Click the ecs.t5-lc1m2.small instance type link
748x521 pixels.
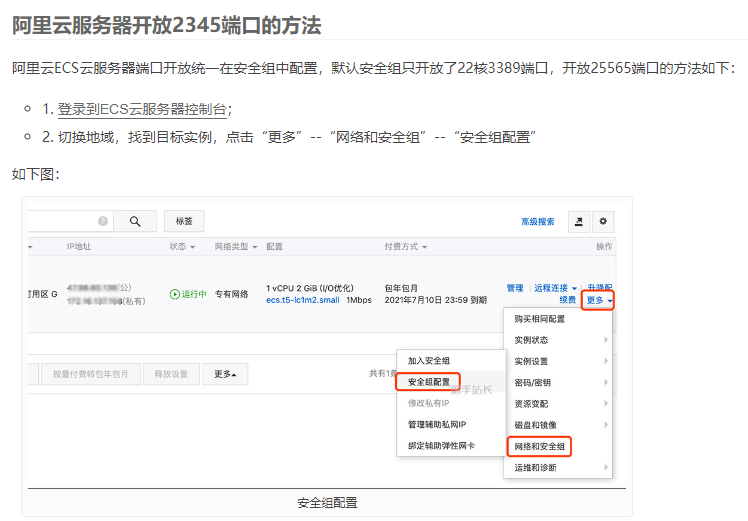click(303, 300)
